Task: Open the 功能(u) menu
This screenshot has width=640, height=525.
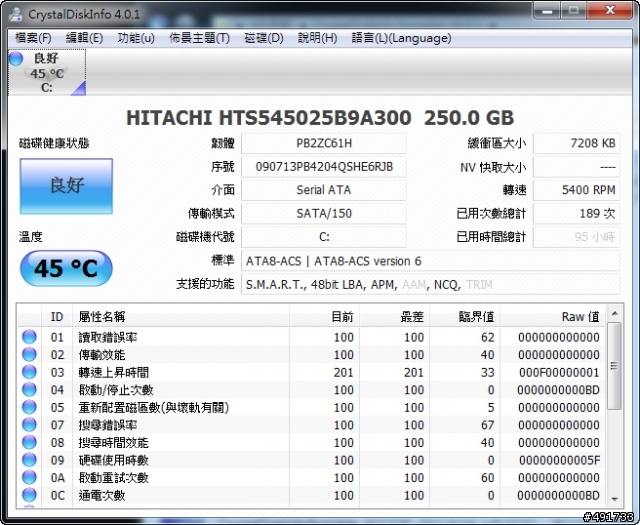Action: pos(136,38)
